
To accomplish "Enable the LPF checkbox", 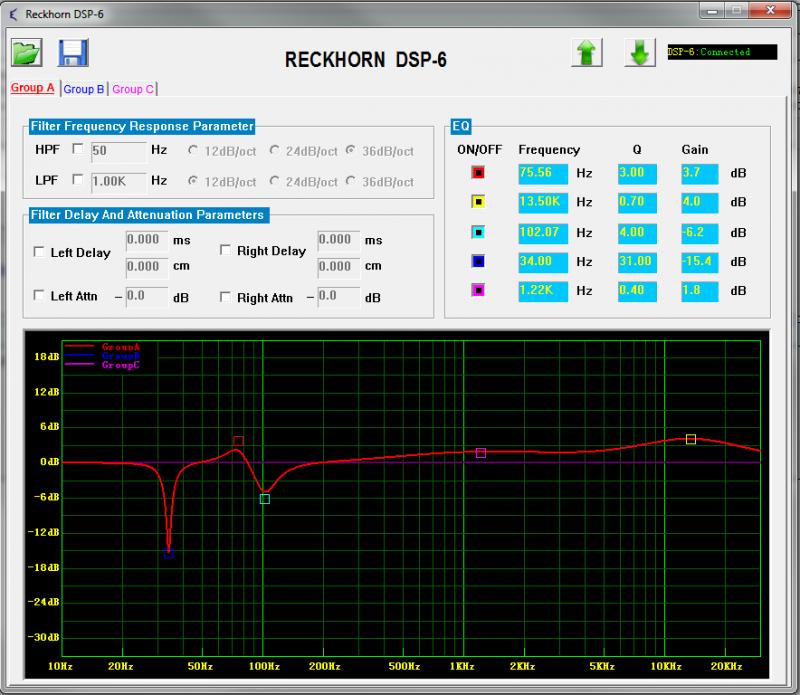I will pos(78,181).
